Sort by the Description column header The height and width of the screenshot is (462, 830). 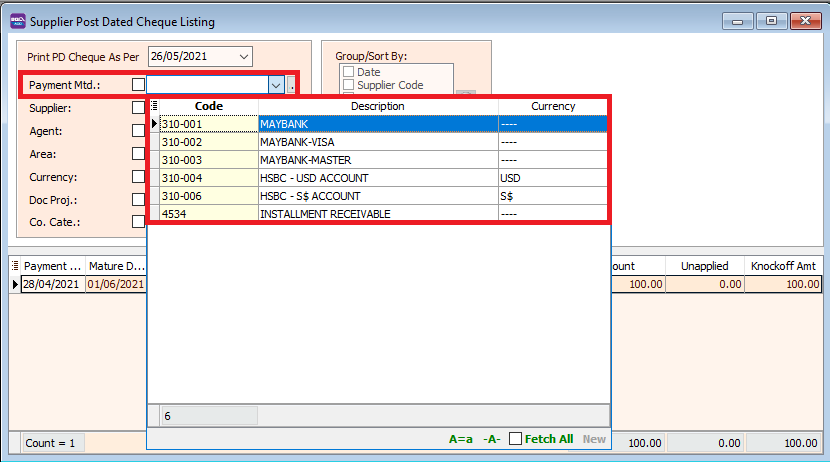point(378,106)
